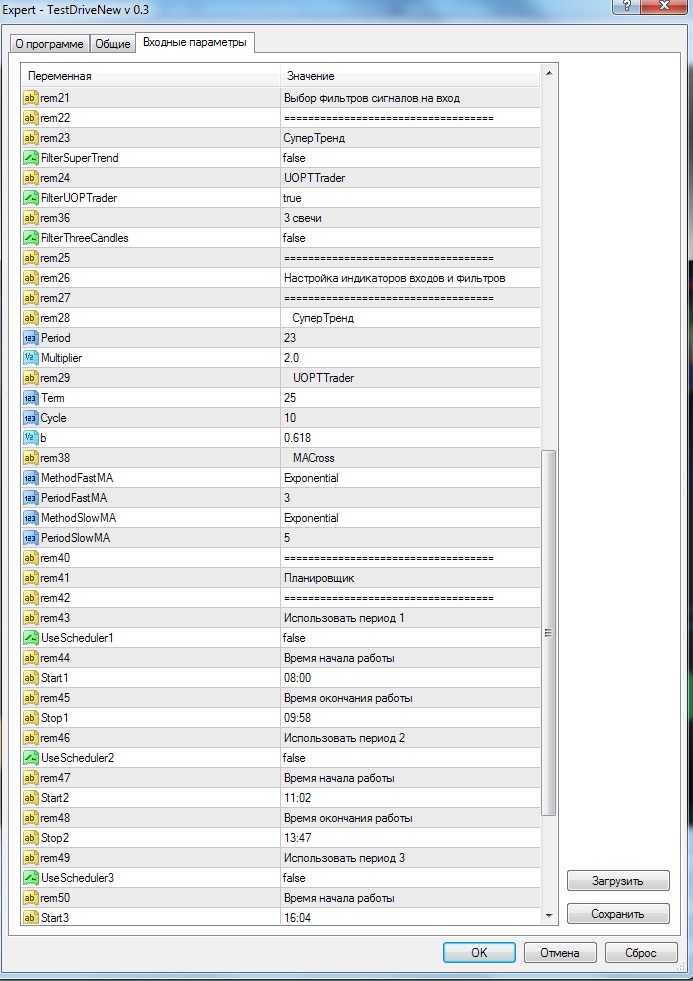
Task: Edit the Multiplier value 2.0
Action: (x=410, y=358)
